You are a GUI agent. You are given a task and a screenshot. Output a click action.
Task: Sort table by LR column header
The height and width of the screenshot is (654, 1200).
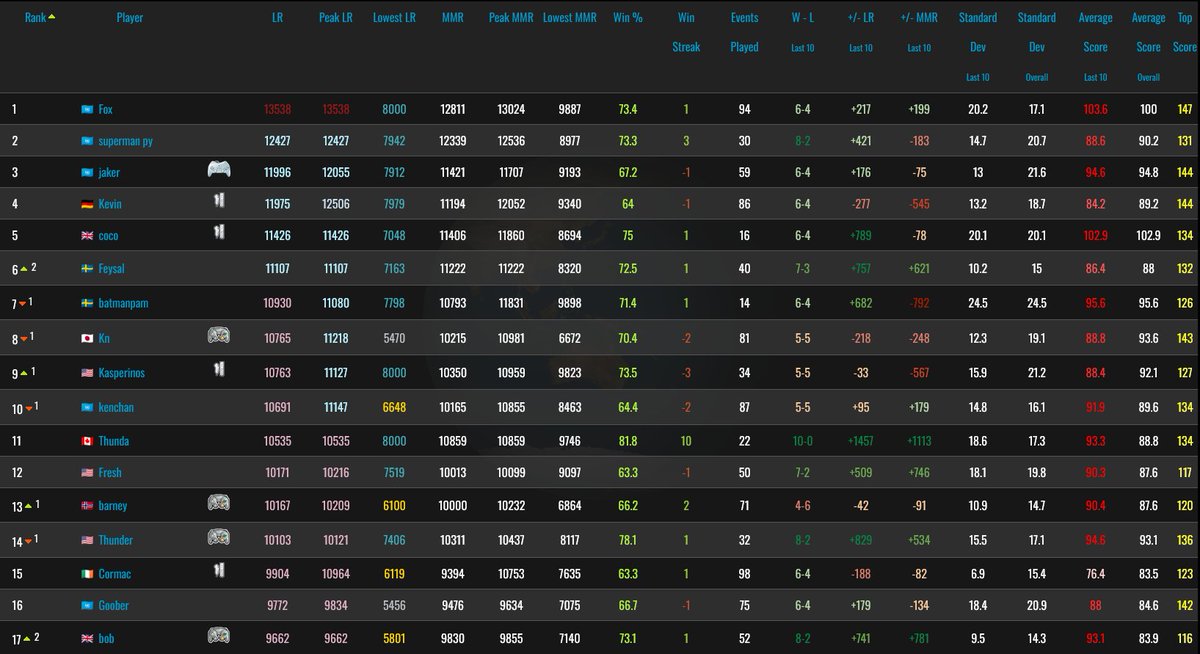click(276, 17)
